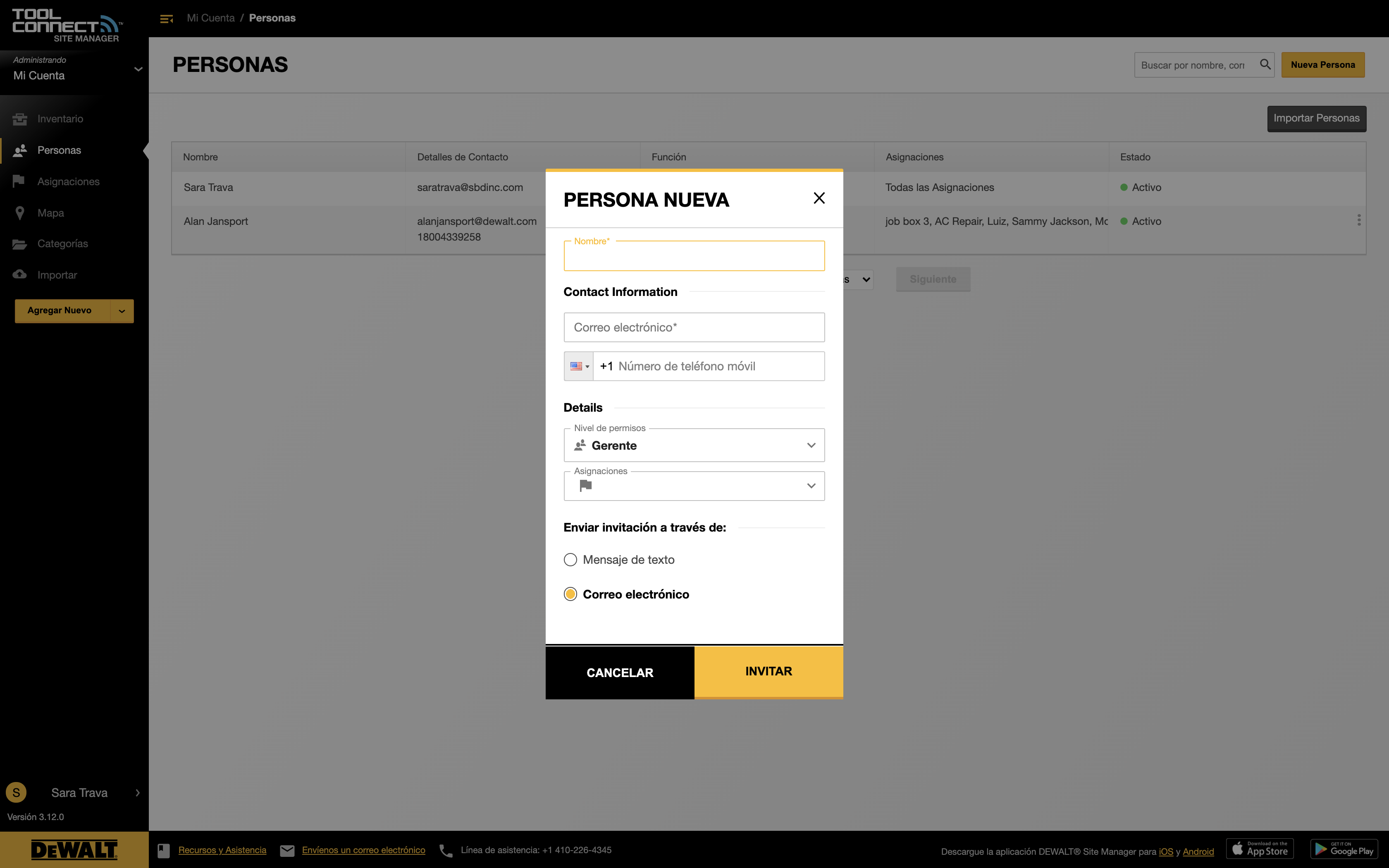Screen dimensions: 1389x868
Task: Click Agregar Nuevo button
Action: click(62, 310)
